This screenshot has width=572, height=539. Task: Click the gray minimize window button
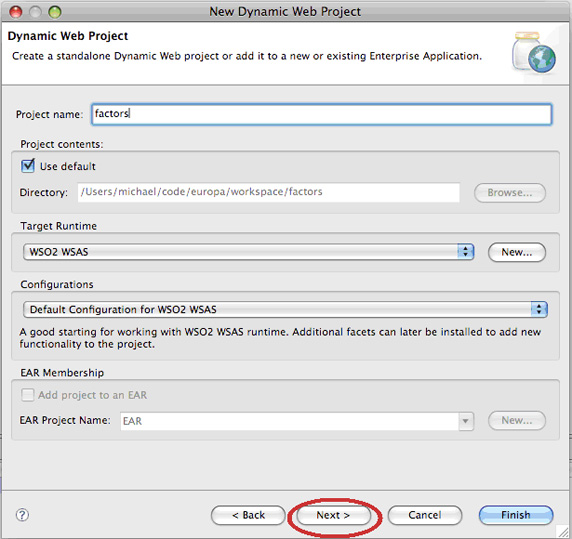coord(35,12)
